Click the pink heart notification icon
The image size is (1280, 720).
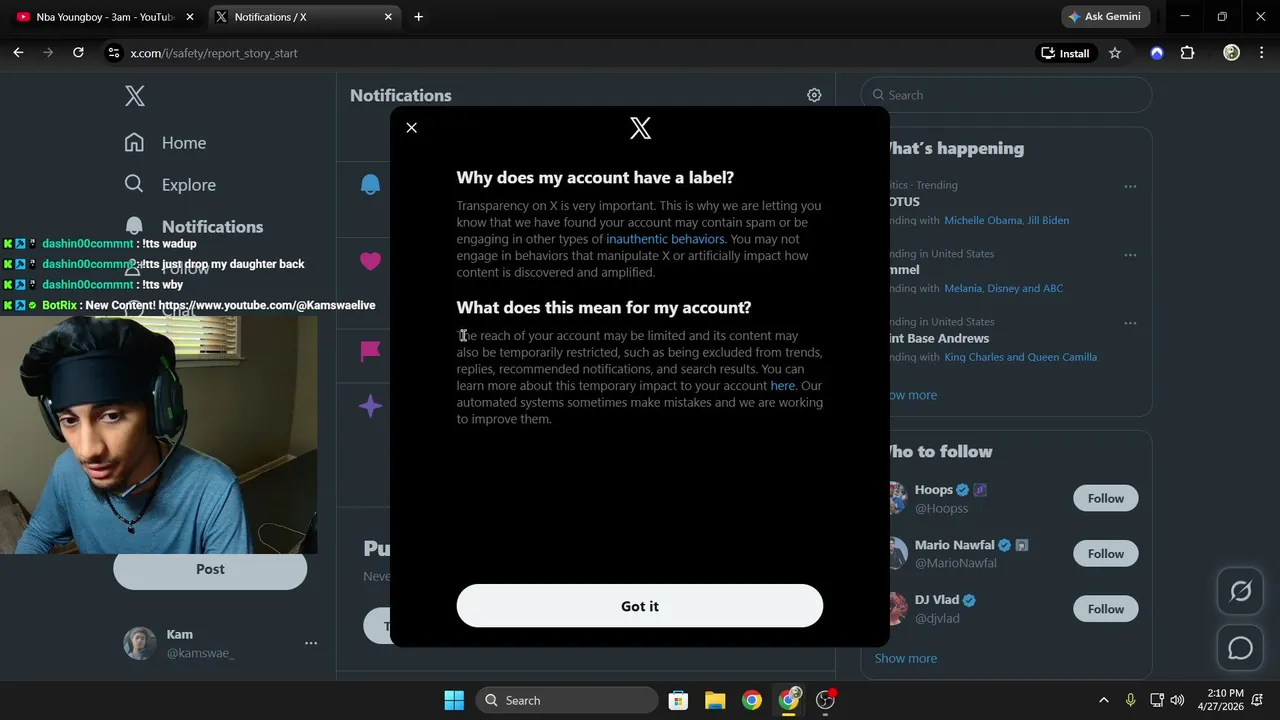[370, 262]
